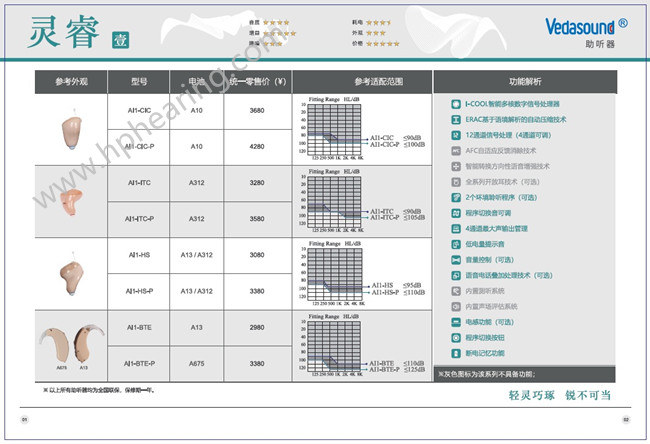The image size is (650, 444).
Task: Select the 音量控制 volume control icon
Action: click(x=456, y=260)
